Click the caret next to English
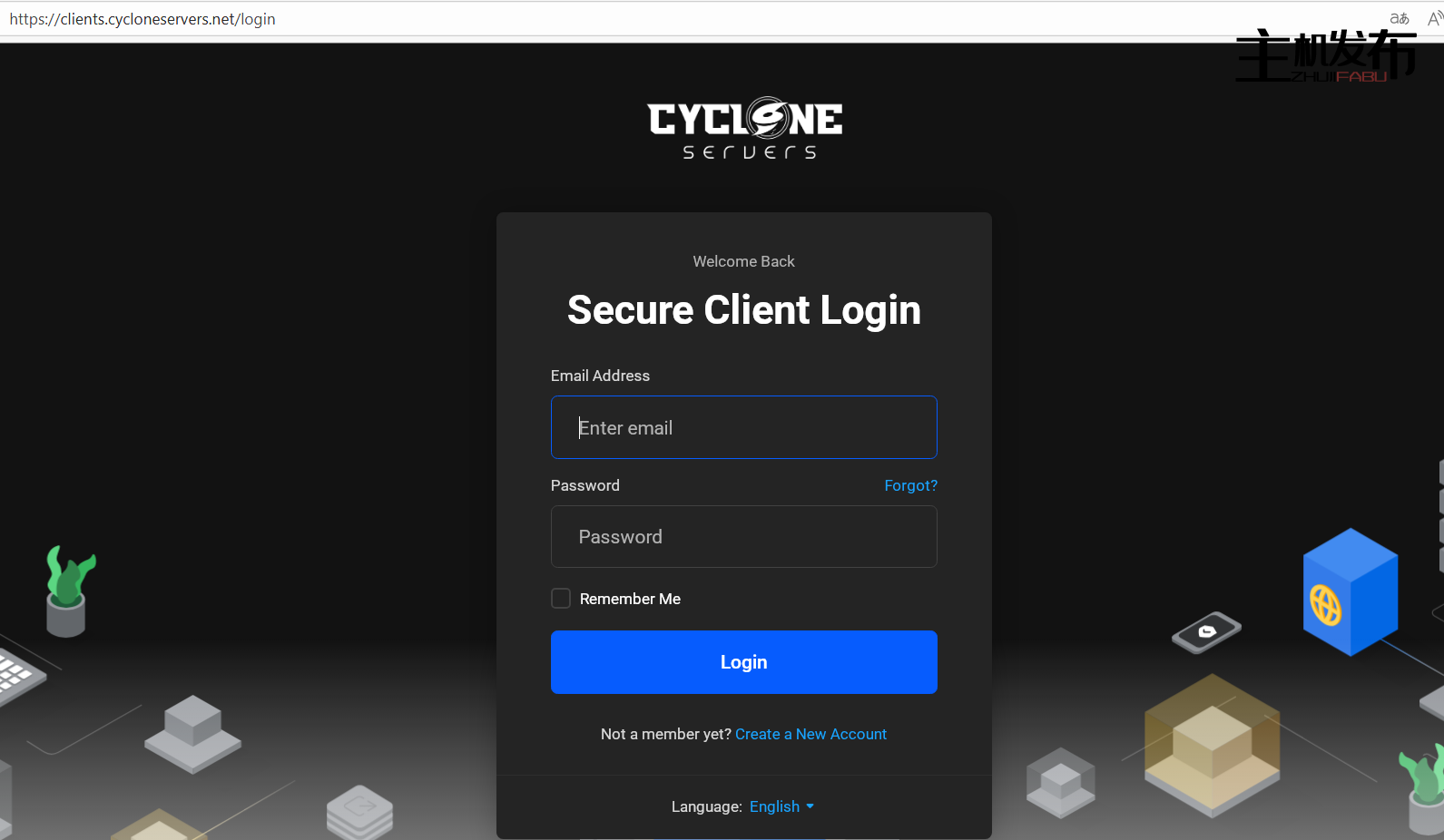This screenshot has height=840, width=1444. (810, 806)
